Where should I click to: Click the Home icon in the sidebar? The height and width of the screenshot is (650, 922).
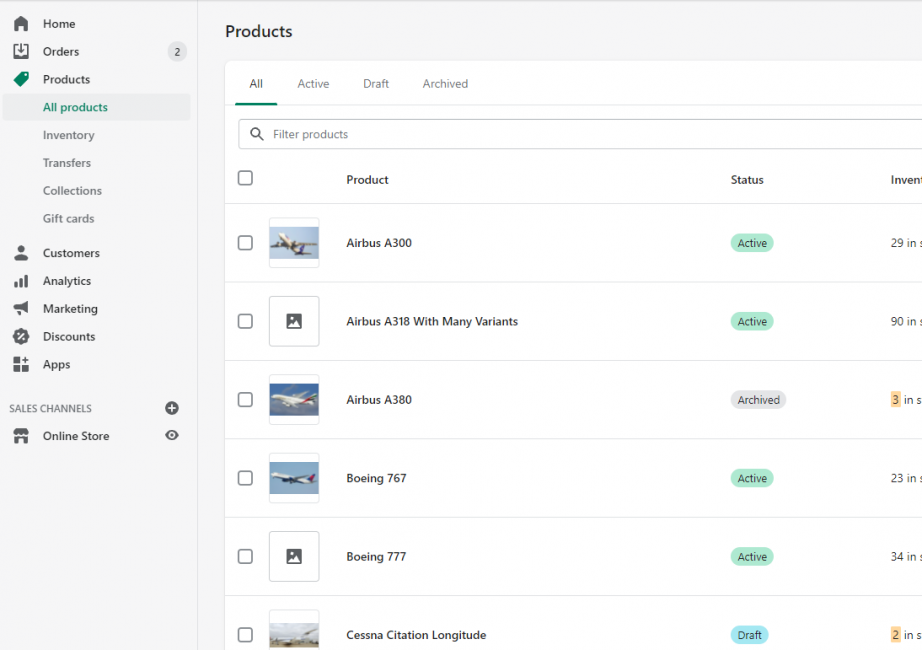click(21, 23)
